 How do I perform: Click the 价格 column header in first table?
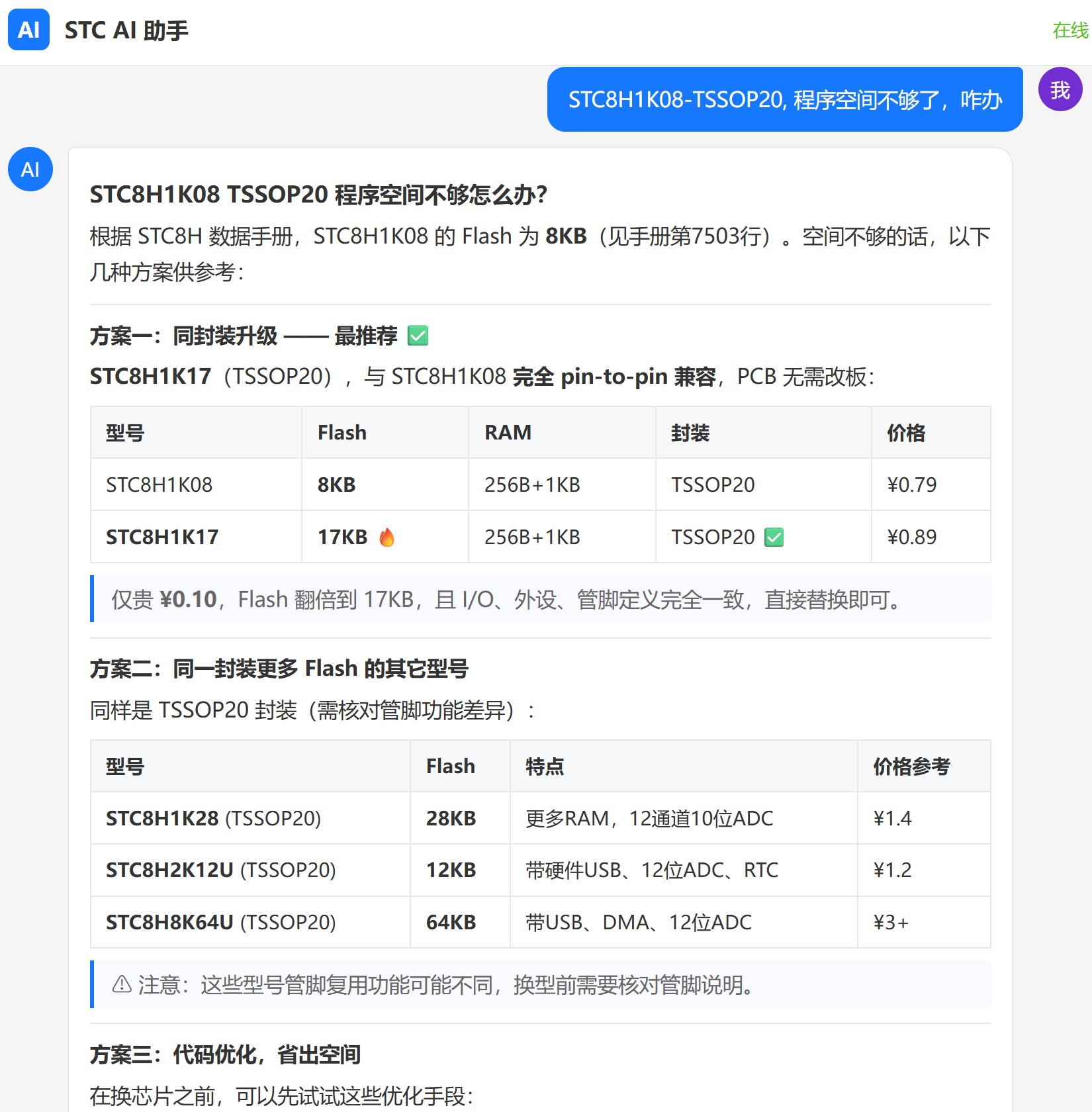pyautogui.click(x=931, y=432)
